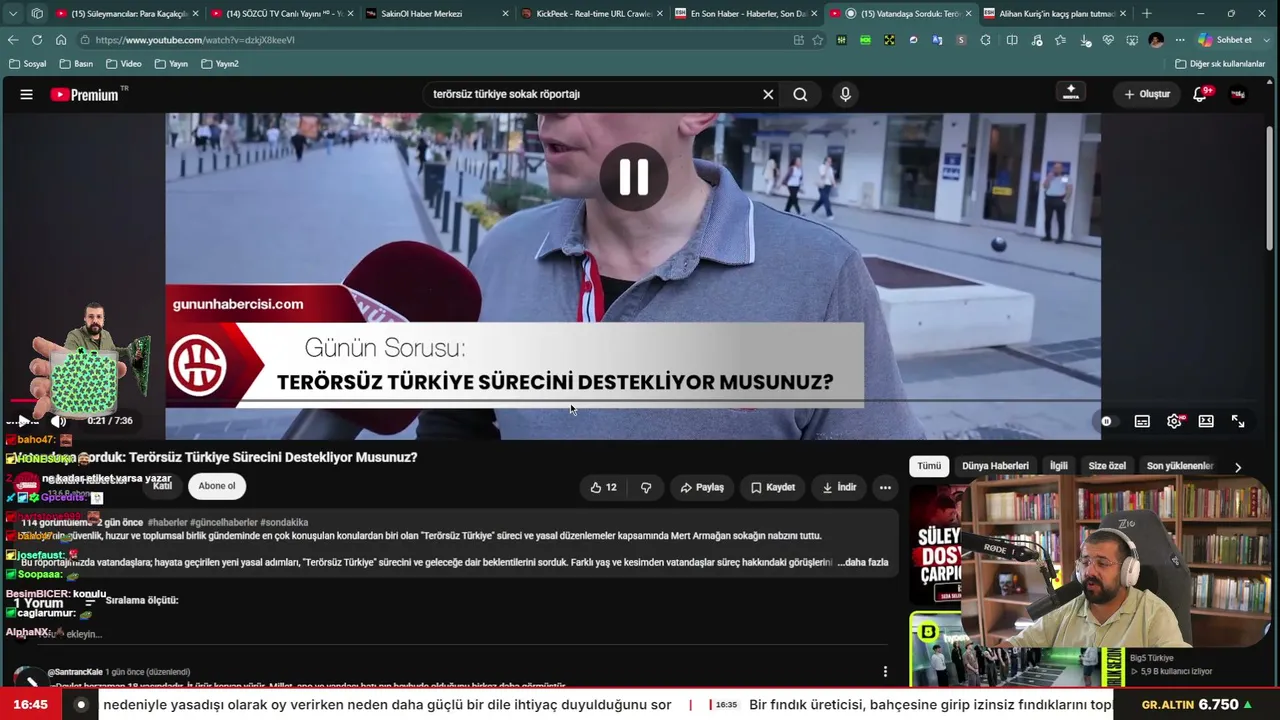Viewport: 1280px width, 720px height.
Task: Start voice search with the microphone
Action: point(845,94)
